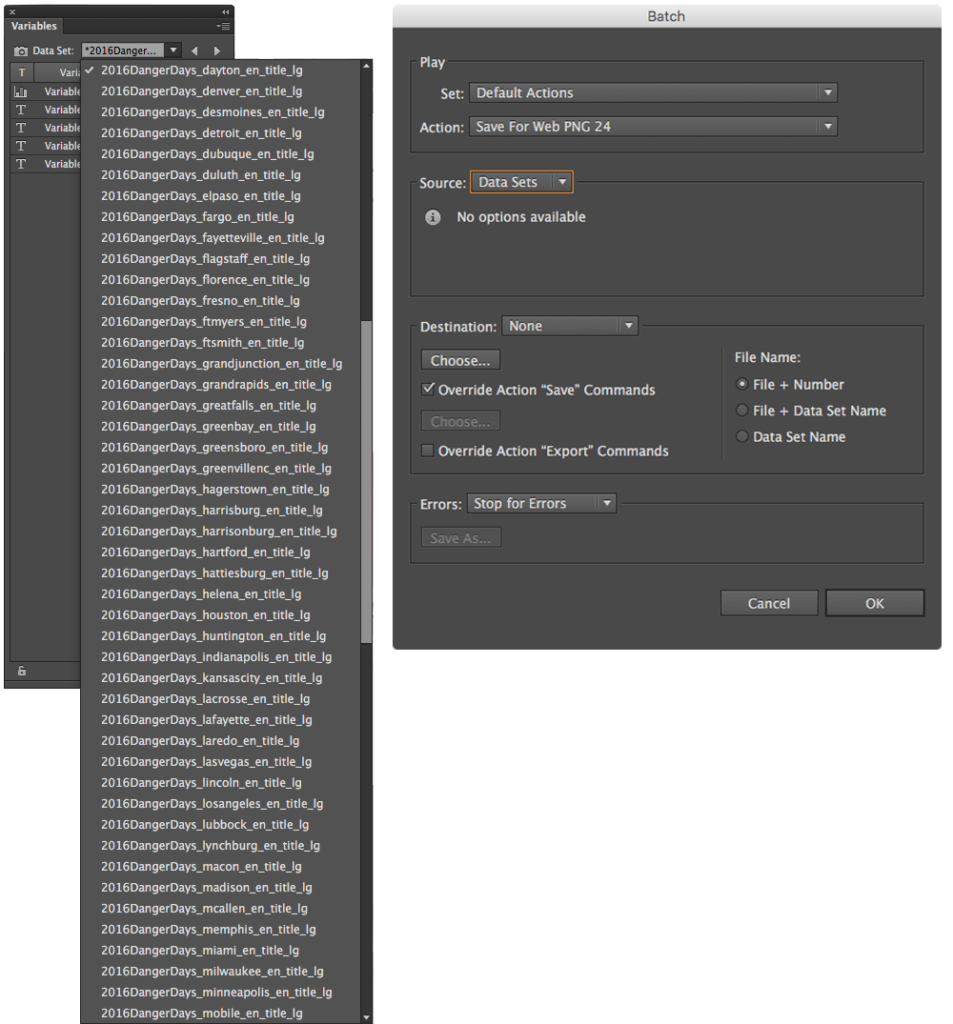Image resolution: width=953 pixels, height=1024 pixels.
Task: Select 2016DangerDays_dayton_en_title_lg checked entry
Action: [202, 70]
